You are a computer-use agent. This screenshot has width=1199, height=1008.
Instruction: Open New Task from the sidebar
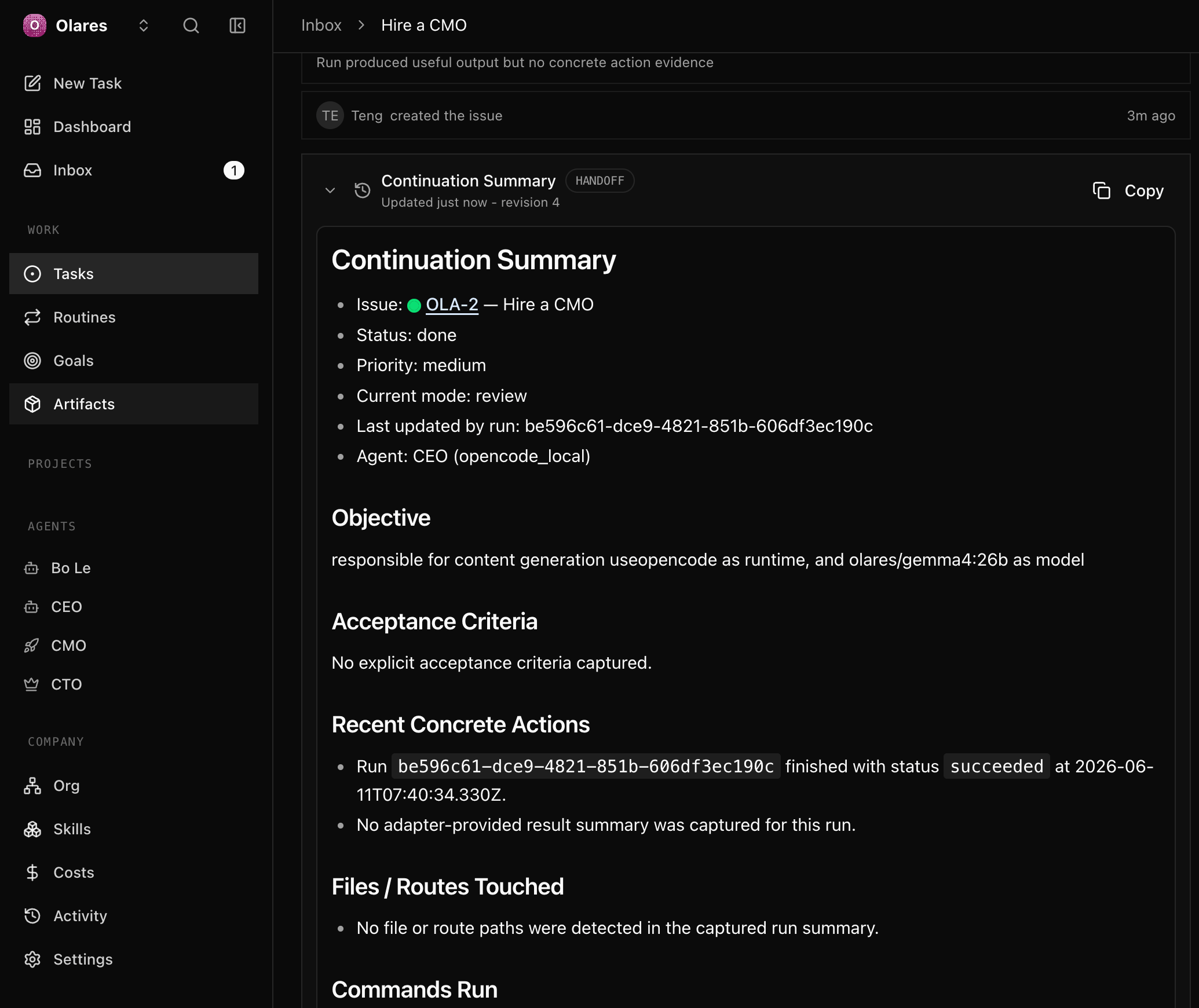click(x=134, y=83)
